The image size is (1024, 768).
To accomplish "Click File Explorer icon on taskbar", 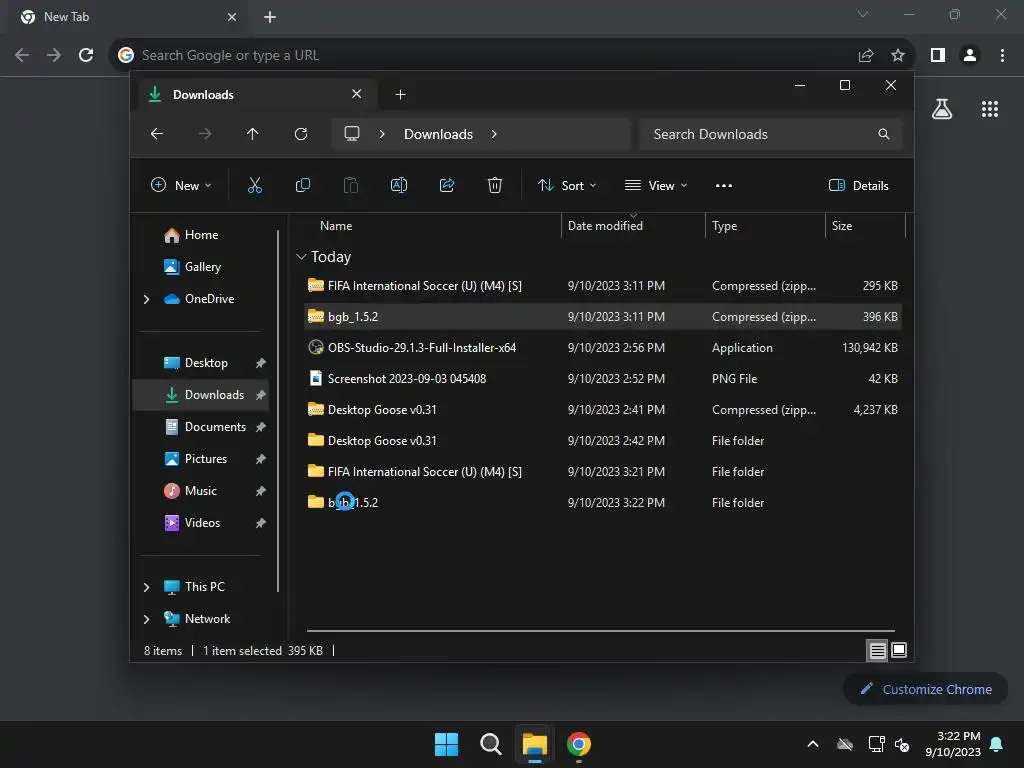I will pyautogui.click(x=534, y=744).
